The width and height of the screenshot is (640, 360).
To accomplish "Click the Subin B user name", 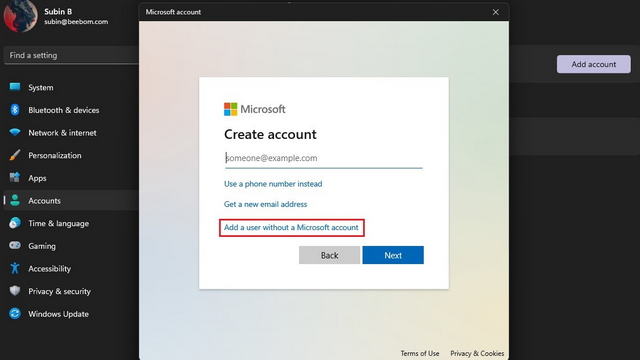I will point(58,11).
